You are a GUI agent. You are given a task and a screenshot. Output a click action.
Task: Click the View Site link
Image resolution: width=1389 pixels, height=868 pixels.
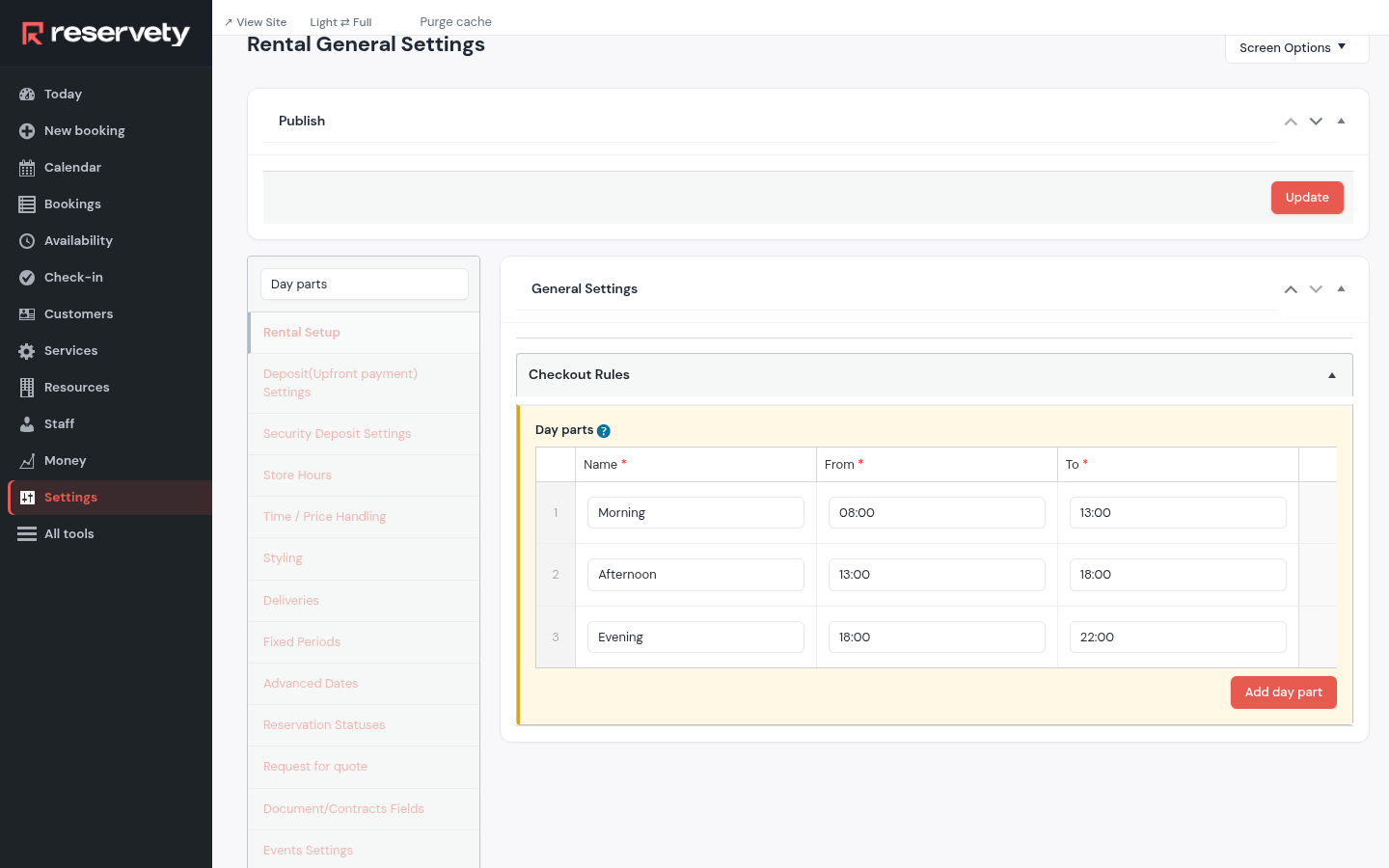tap(256, 22)
